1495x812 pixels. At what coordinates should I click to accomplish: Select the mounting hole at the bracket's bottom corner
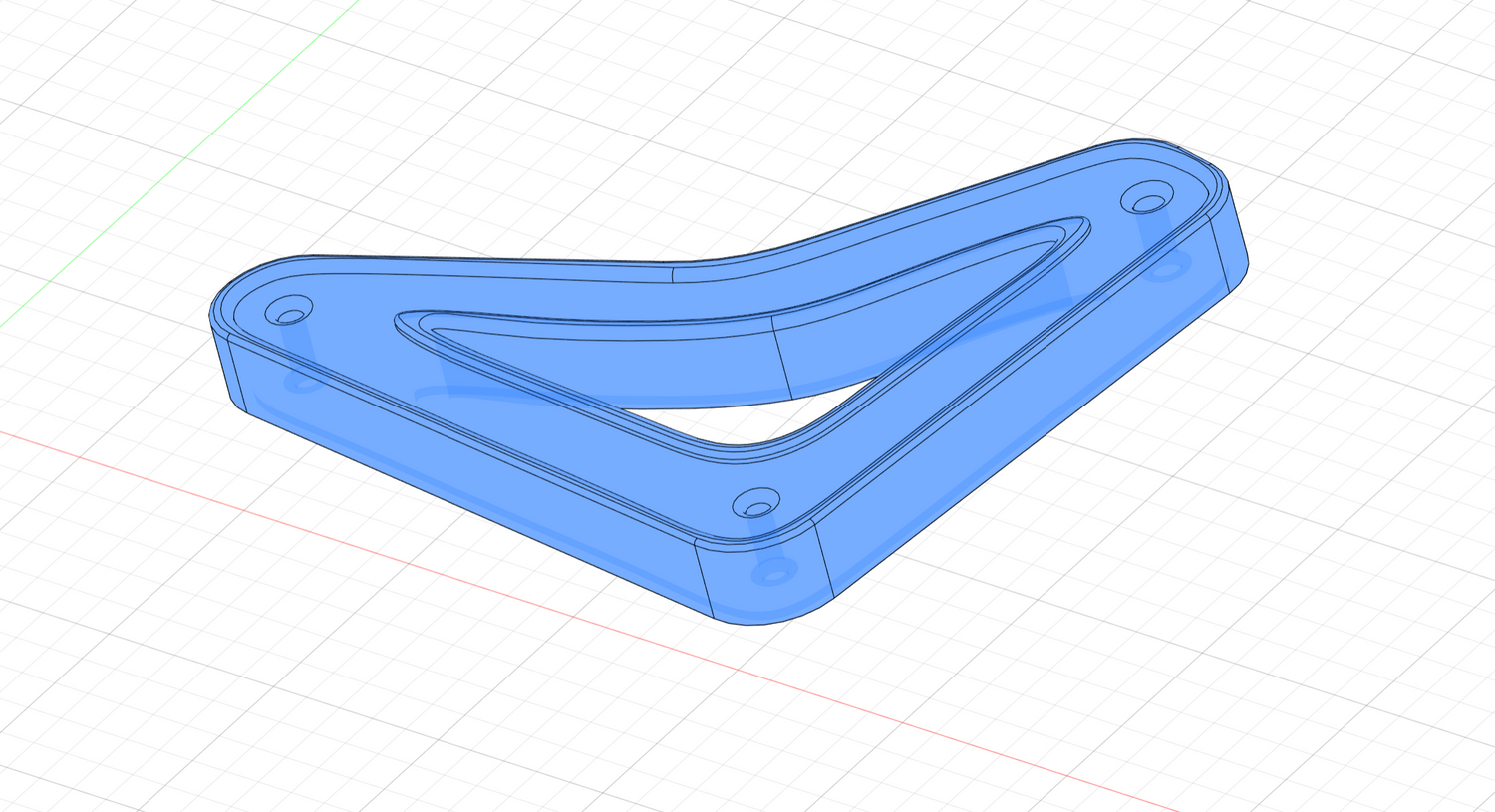click(756, 502)
